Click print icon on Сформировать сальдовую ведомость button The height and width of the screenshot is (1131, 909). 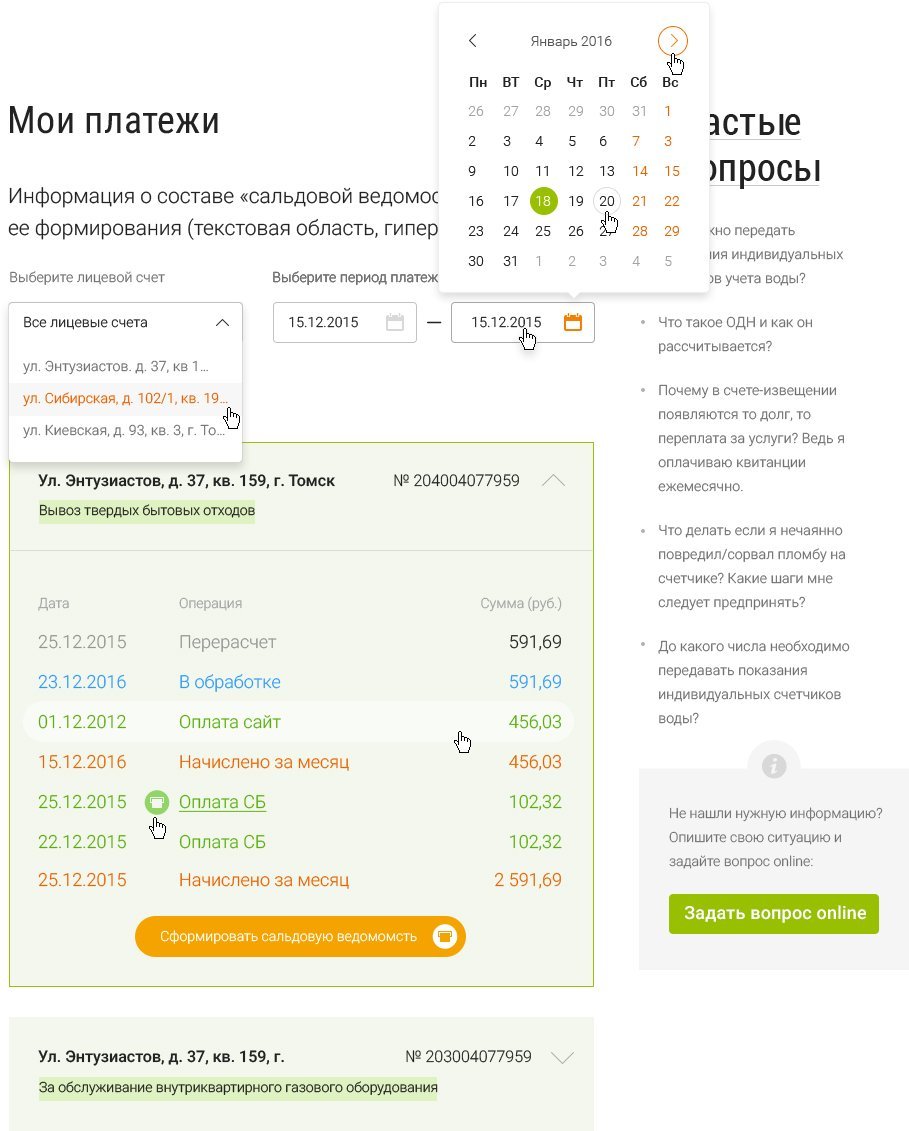pos(444,936)
